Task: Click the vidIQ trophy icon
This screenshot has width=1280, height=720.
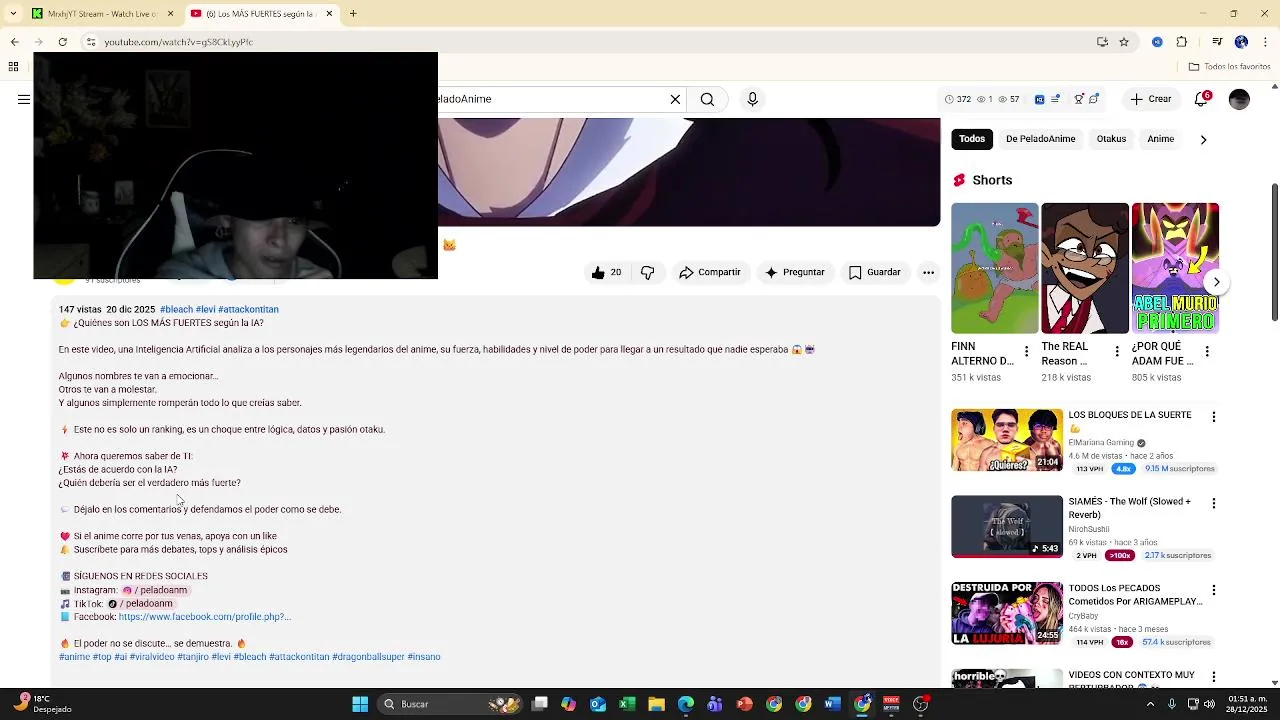Action: tap(1079, 99)
